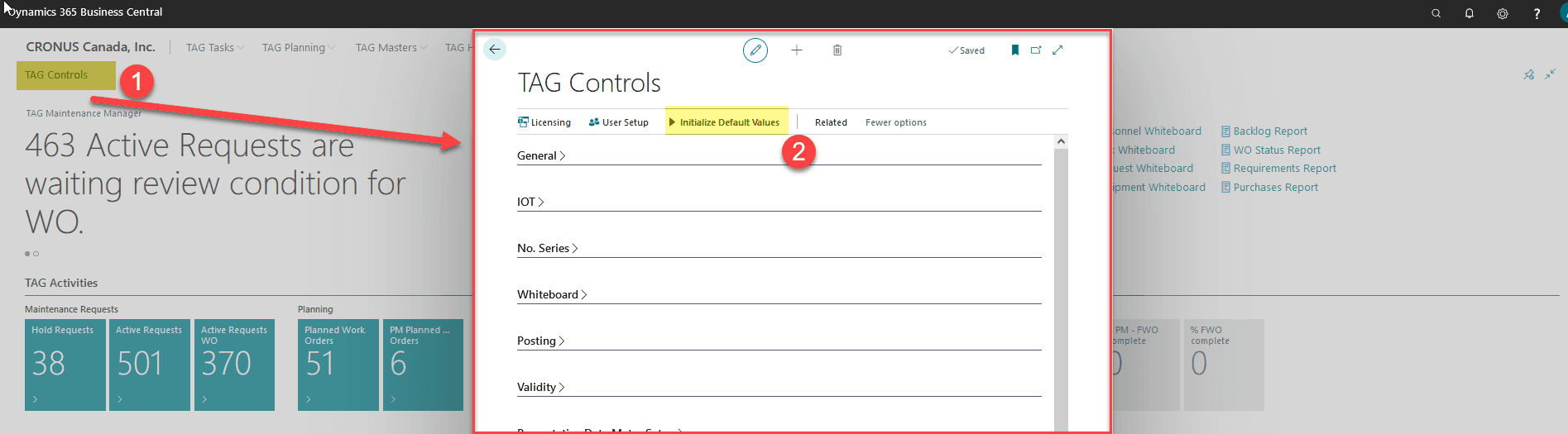Click scrollbar up arrow in TAG Controls dialog

point(1061,142)
